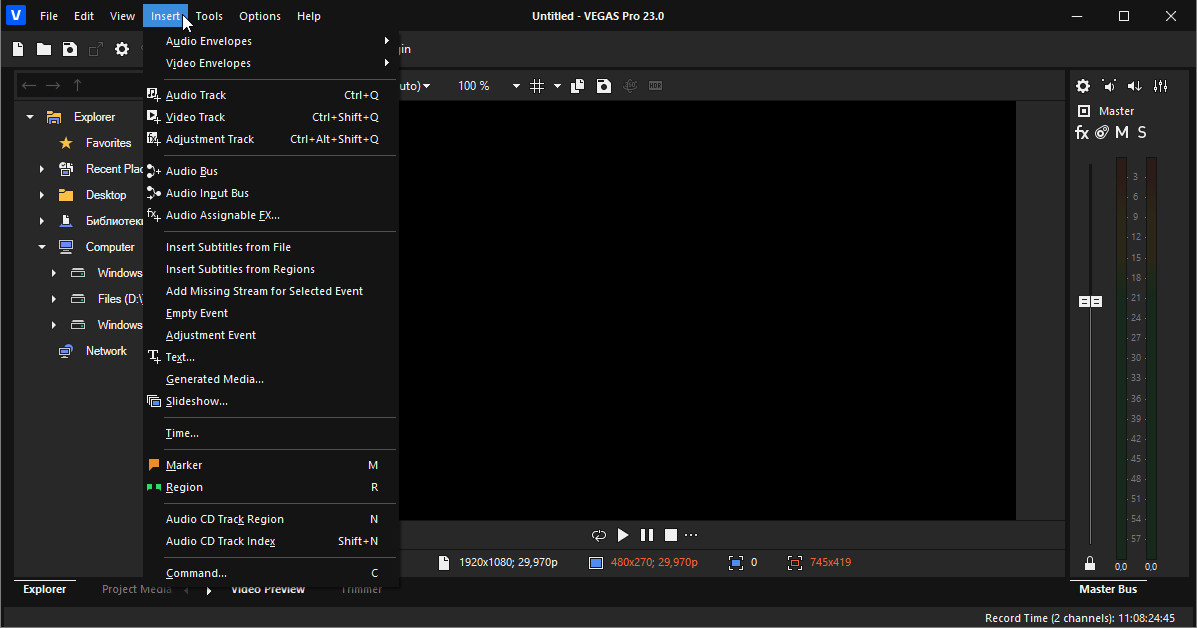Collapse the Computer tree node
Image resolution: width=1197 pixels, height=628 pixels.
[x=42, y=247]
